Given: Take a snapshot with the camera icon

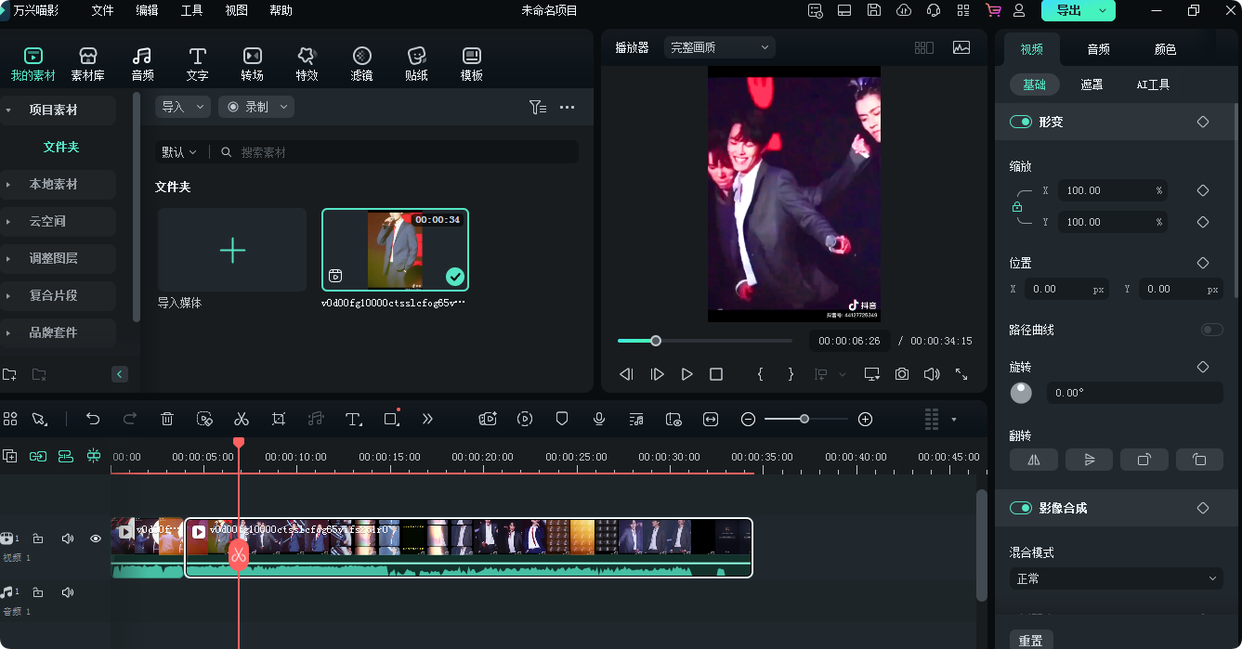Looking at the screenshot, I should (902, 374).
